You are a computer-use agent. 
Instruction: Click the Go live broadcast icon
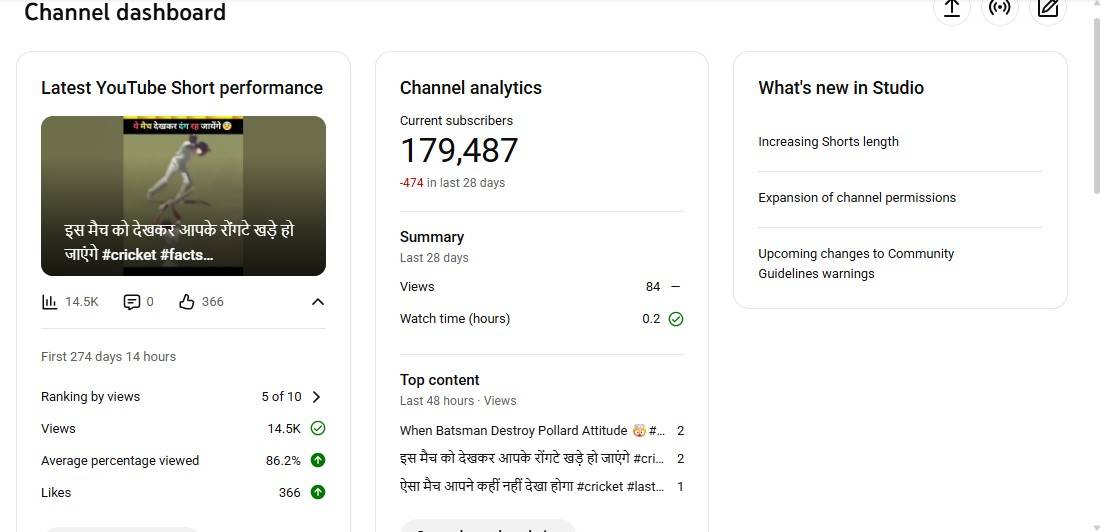[1000, 9]
